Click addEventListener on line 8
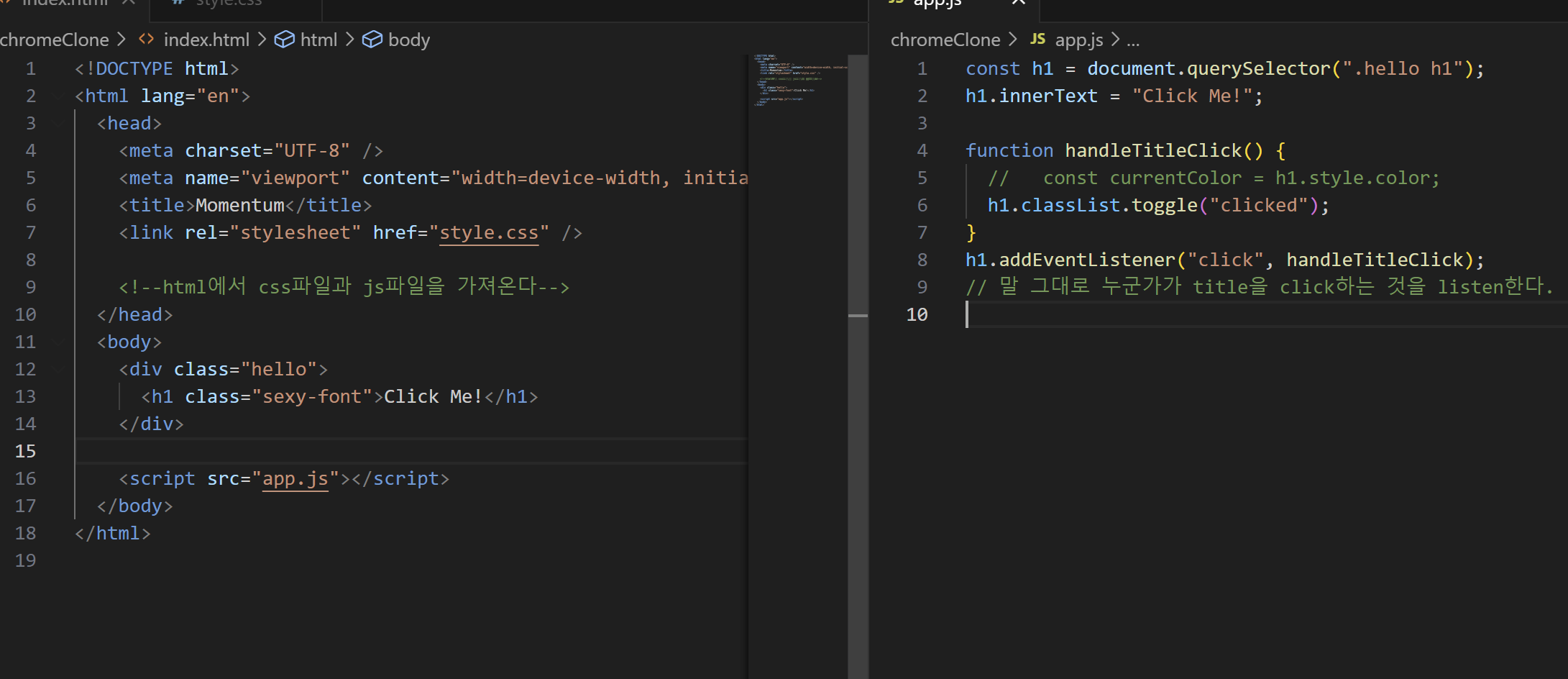 tap(1087, 260)
